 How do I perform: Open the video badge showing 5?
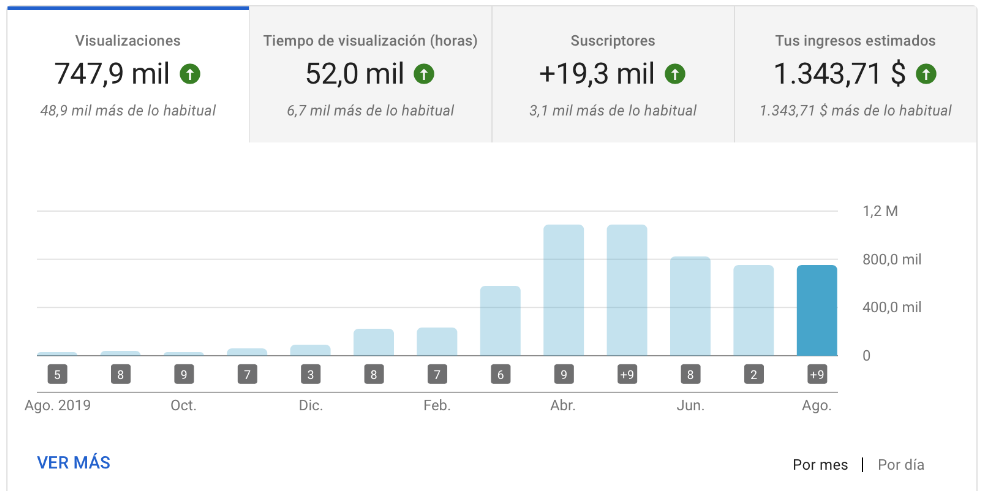pos(57,375)
